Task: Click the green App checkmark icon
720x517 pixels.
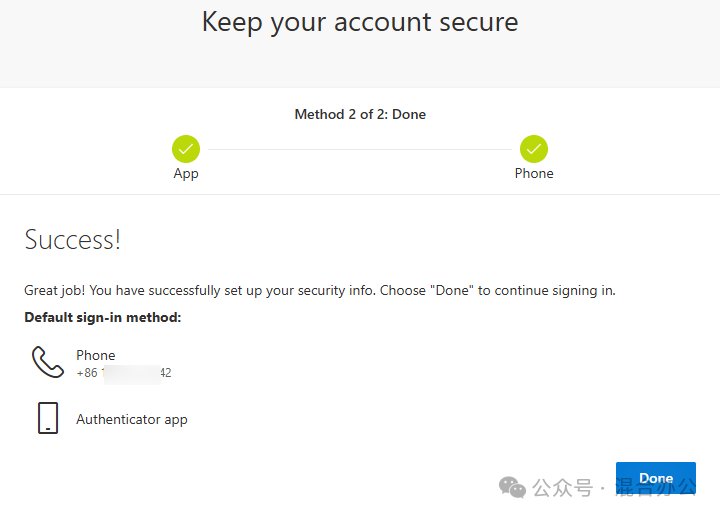Action: [x=186, y=149]
